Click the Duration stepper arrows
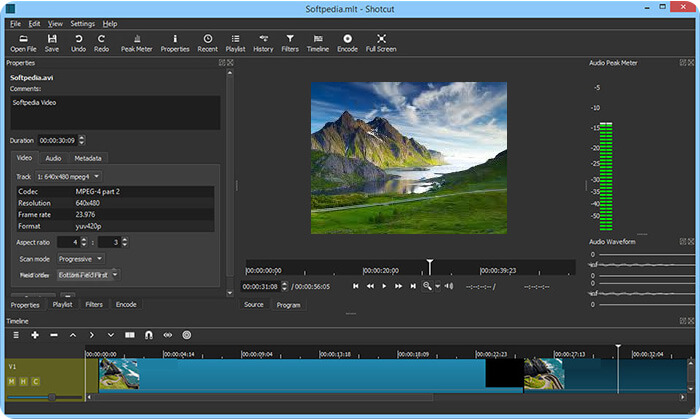Viewport: 700px width, 419px height. point(82,140)
